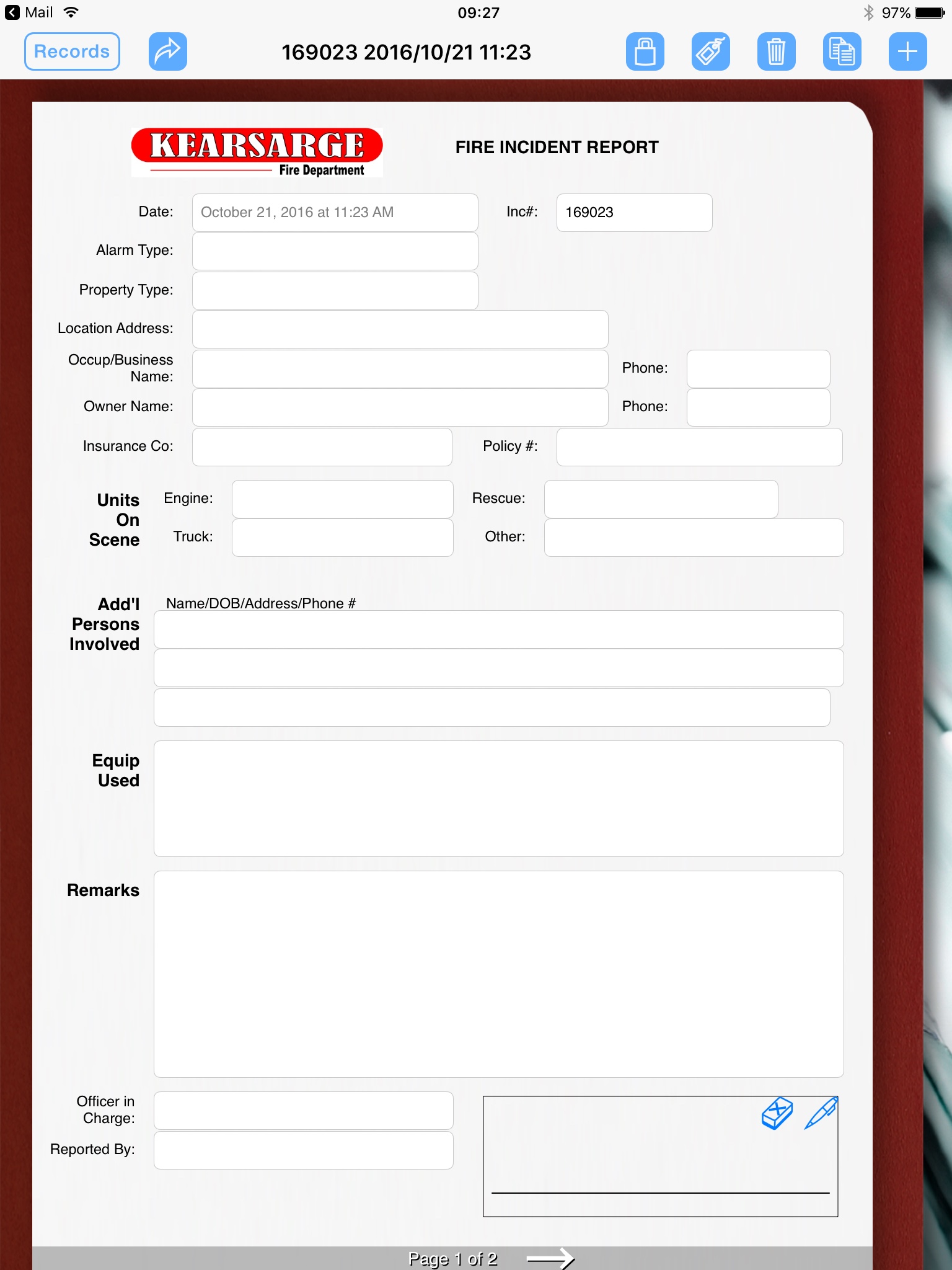Tap the Inc# field showing 169023

[634, 213]
